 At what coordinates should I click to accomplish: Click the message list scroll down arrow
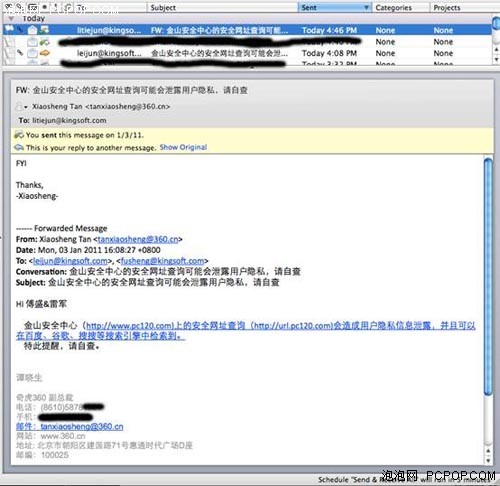click(496, 59)
